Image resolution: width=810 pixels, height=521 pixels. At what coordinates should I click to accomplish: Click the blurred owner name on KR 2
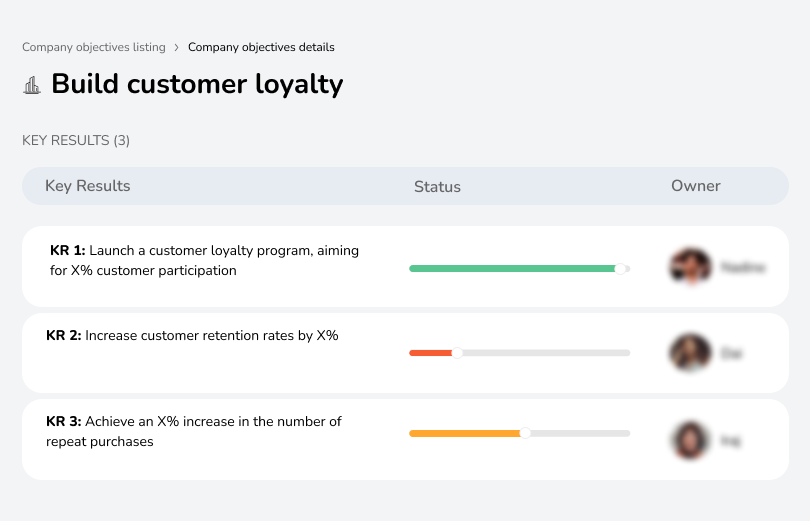[731, 354]
